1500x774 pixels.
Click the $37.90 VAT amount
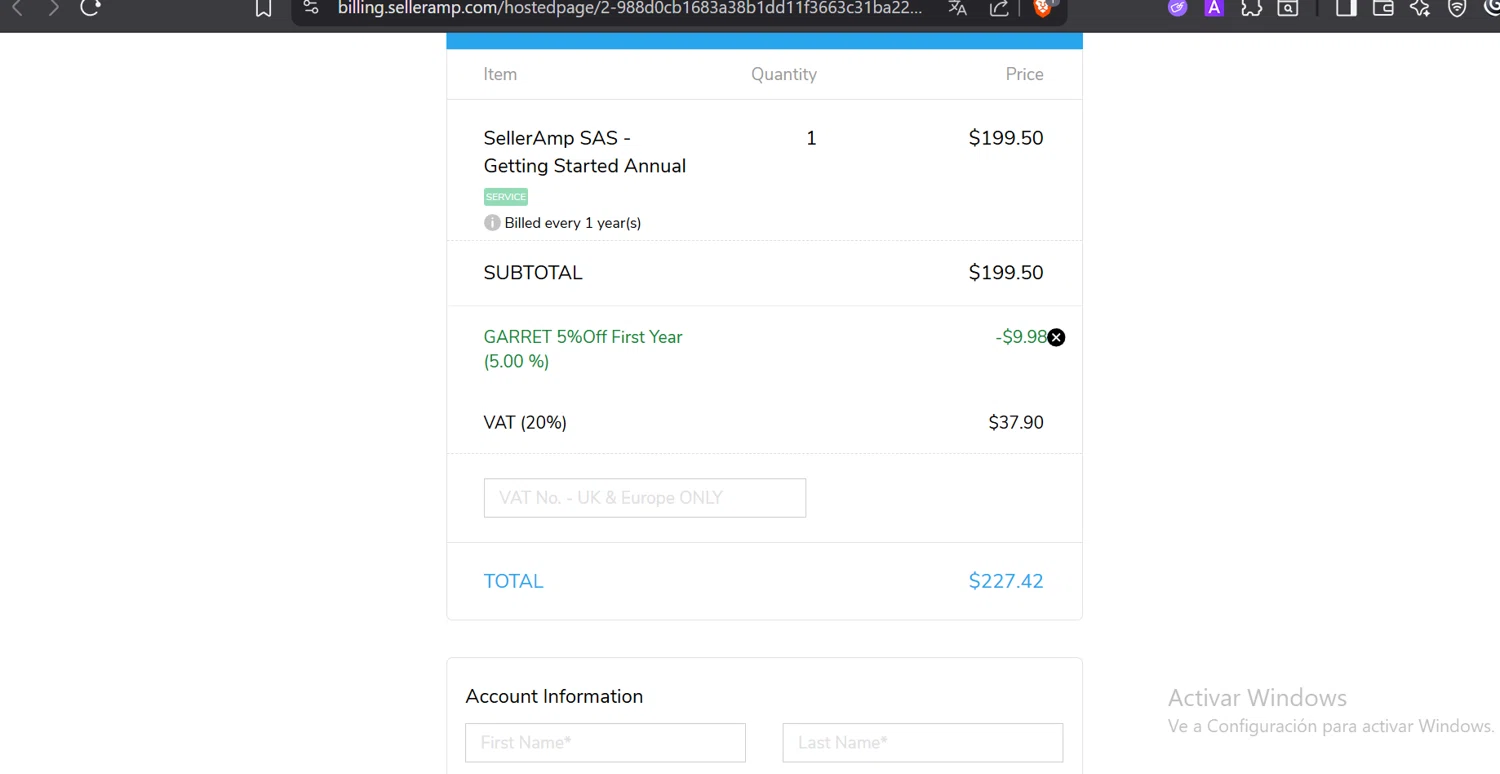[x=1016, y=423]
